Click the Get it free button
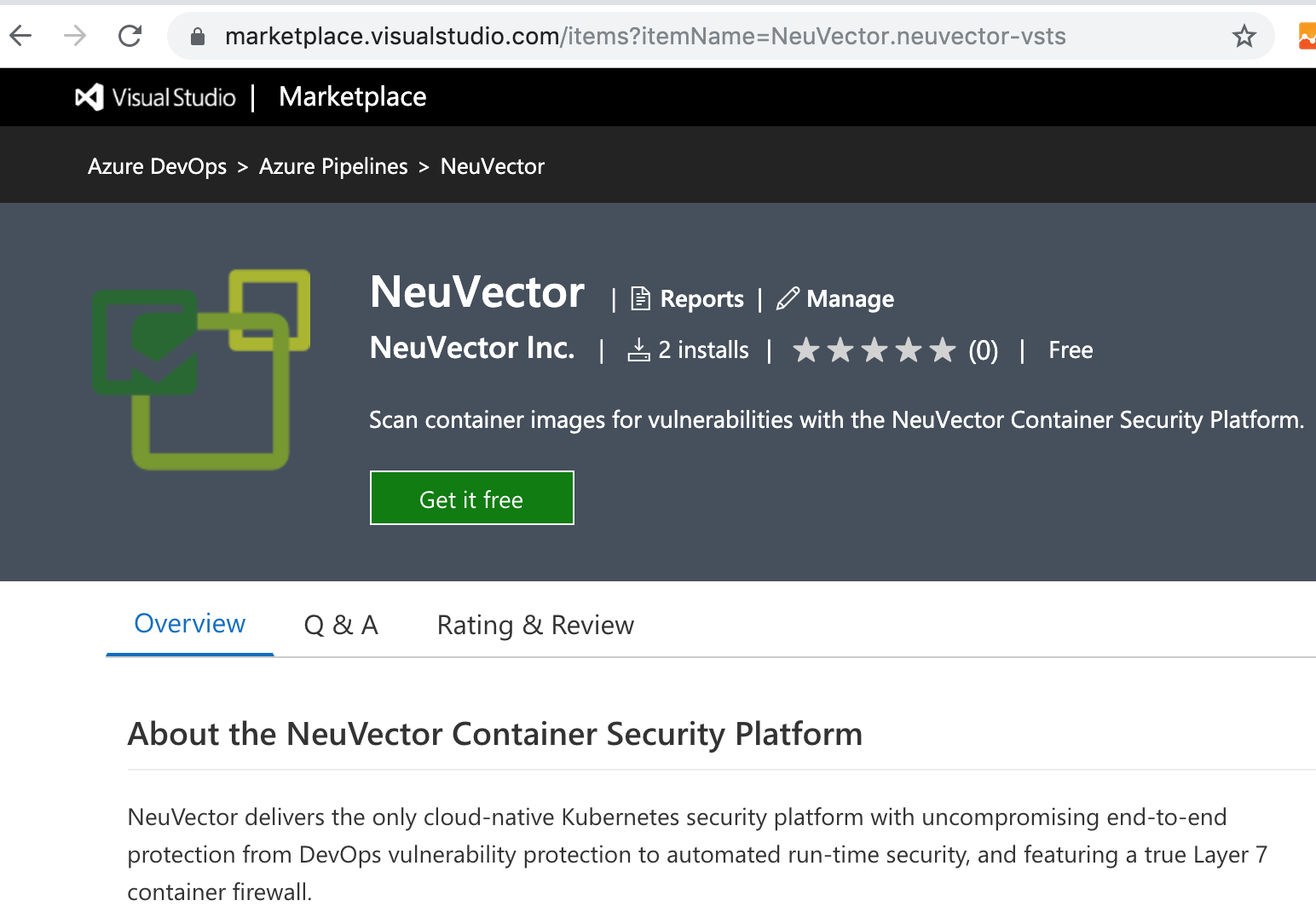This screenshot has width=1316, height=912. coord(471,499)
